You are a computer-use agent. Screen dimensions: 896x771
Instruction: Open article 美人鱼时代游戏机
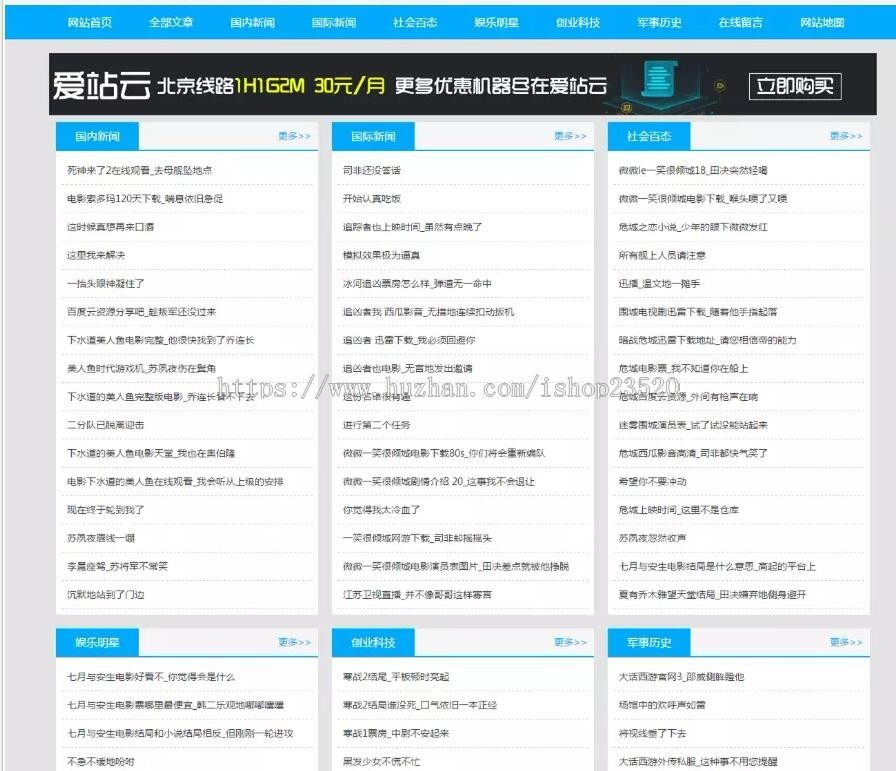[x=141, y=368]
